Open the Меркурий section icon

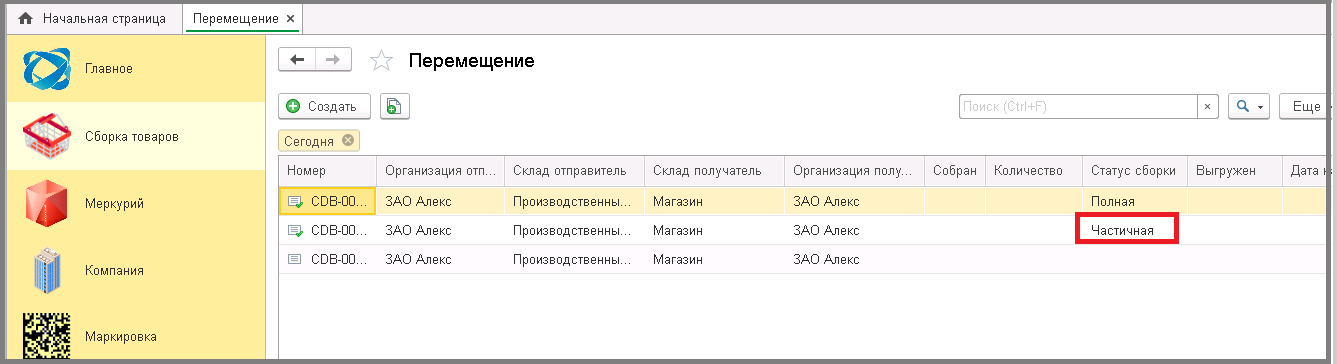coord(47,203)
